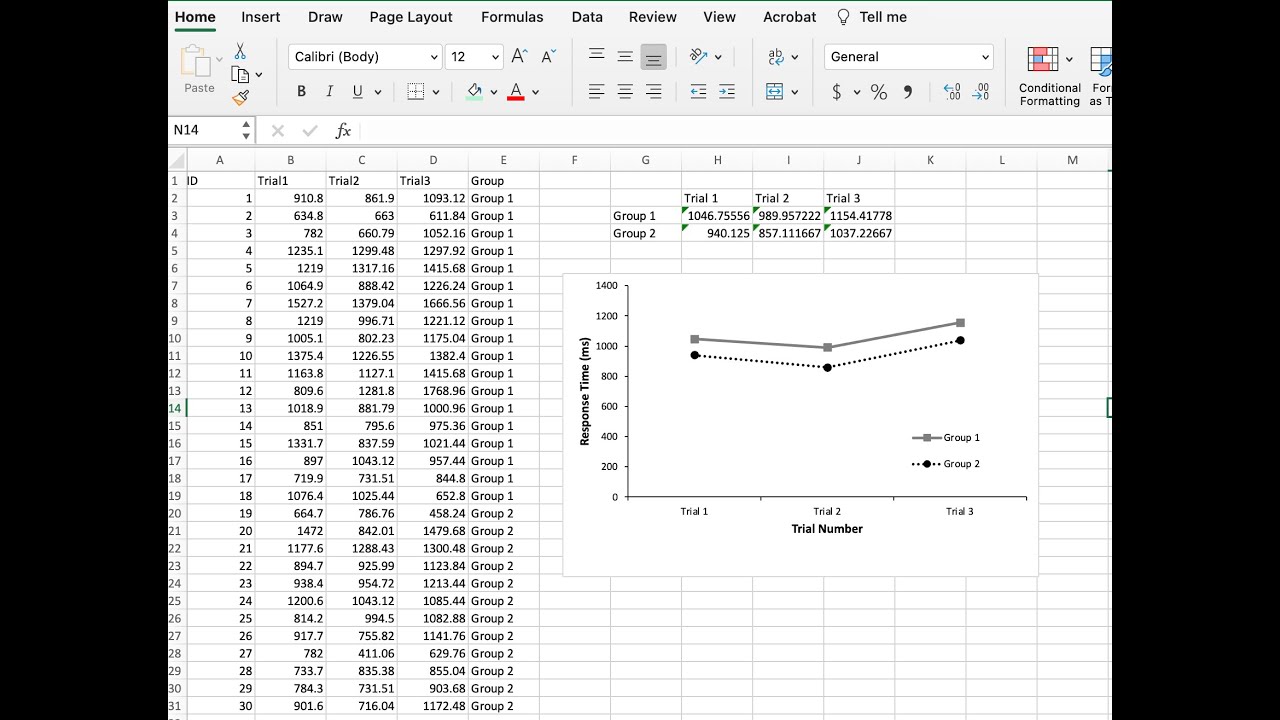This screenshot has width=1280, height=720.
Task: Click the Merge and Center icon
Action: [775, 92]
